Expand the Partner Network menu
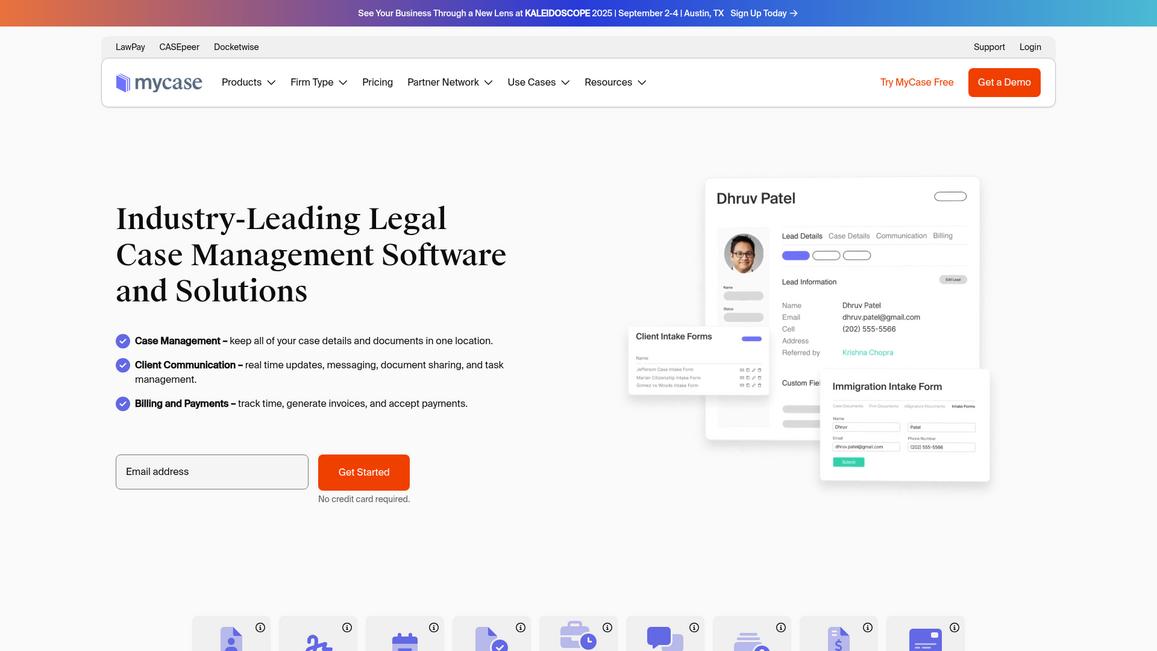 point(450,83)
